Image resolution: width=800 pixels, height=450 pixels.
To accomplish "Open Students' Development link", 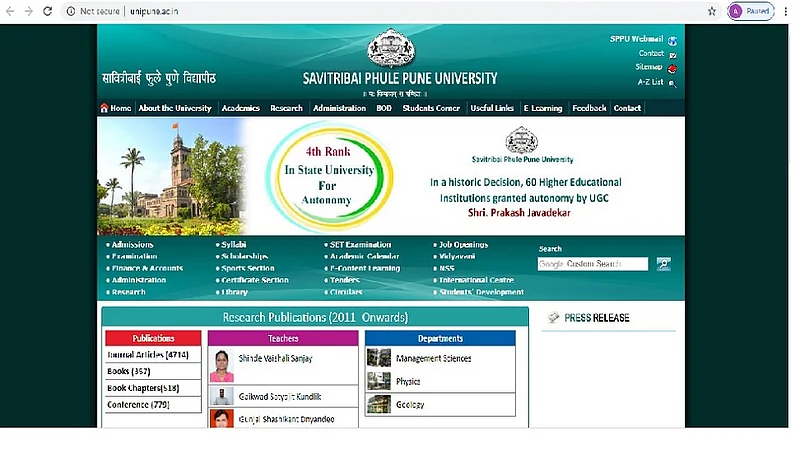I will tap(481, 292).
